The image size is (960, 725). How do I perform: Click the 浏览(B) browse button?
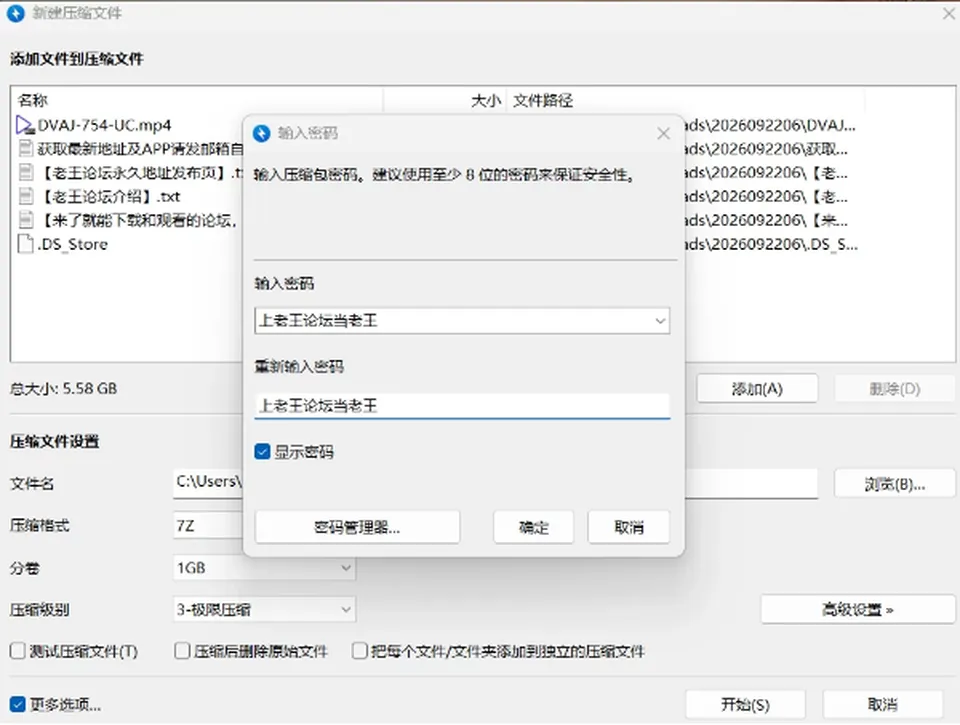(x=894, y=484)
